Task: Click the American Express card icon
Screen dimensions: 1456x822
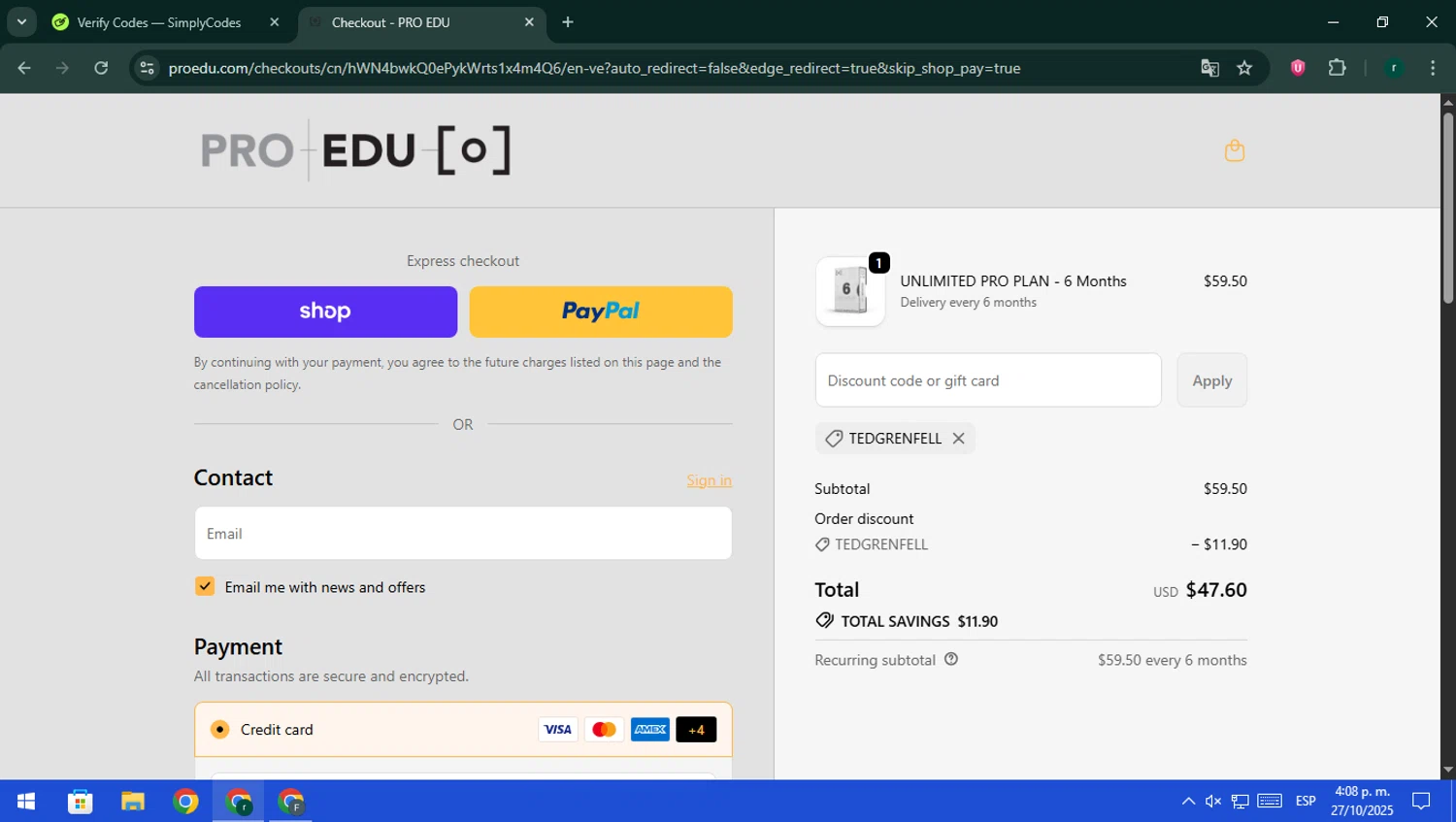Action: [650, 730]
